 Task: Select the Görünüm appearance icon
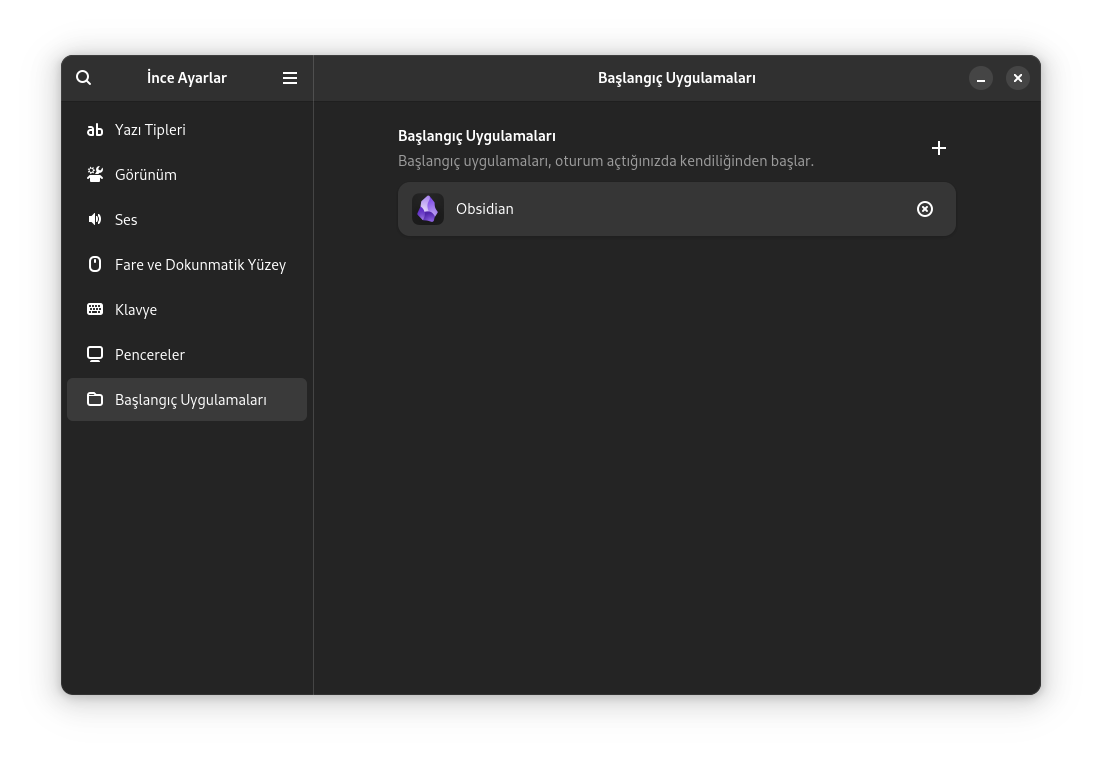[95, 174]
